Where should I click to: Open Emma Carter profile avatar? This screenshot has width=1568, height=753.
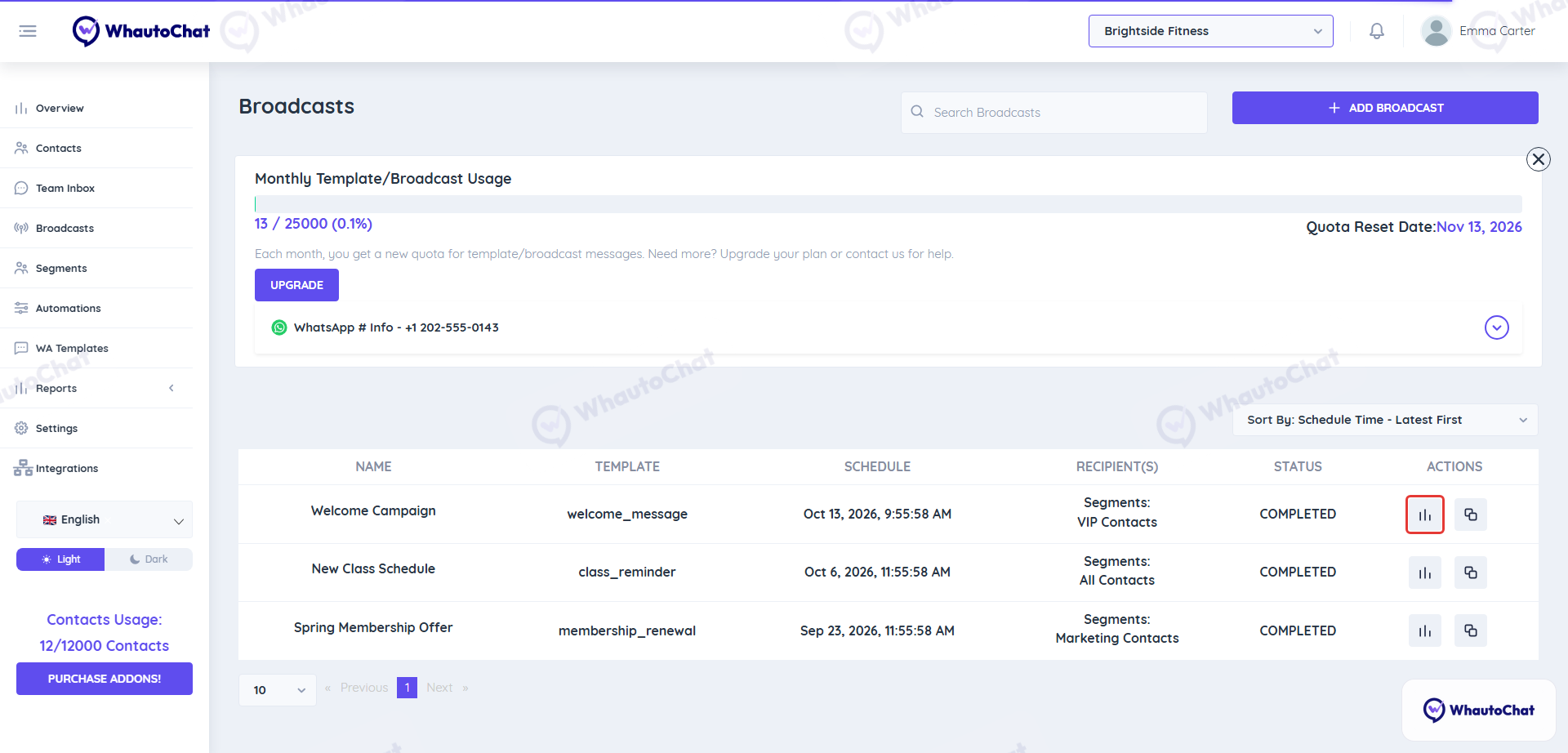coord(1436,31)
